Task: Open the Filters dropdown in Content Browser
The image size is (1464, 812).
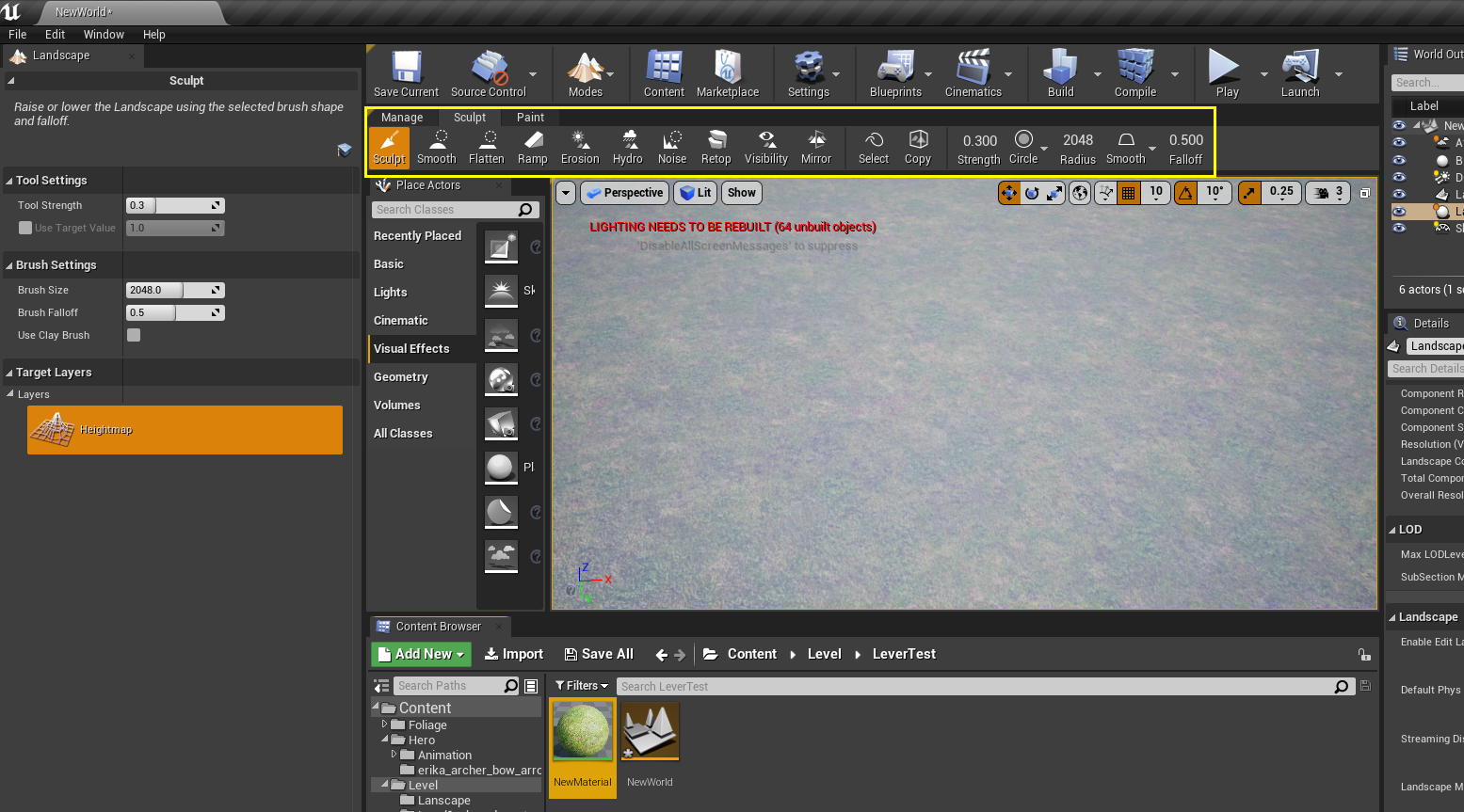Action: click(x=581, y=686)
